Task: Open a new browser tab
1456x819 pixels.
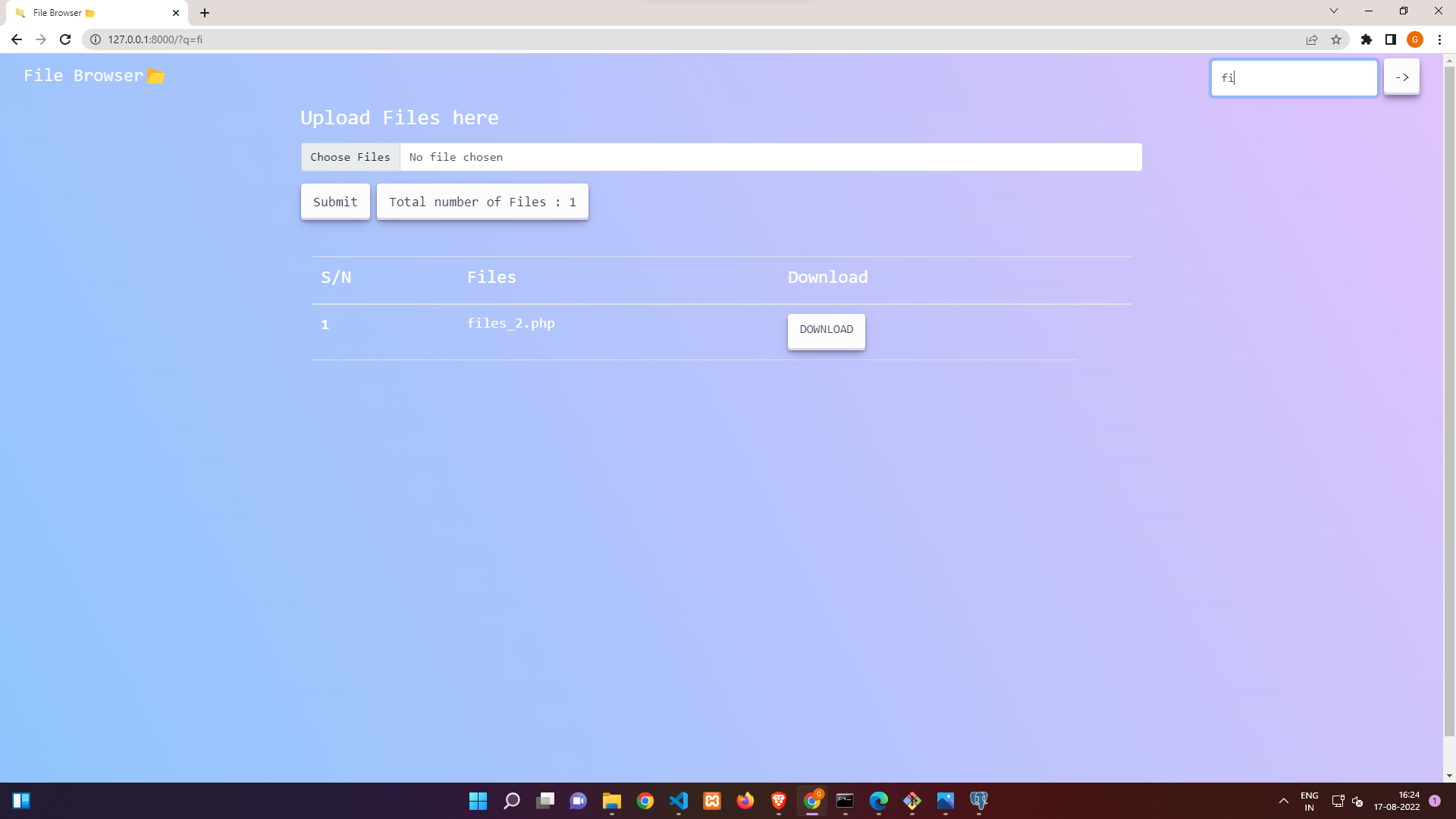Action: tap(205, 13)
